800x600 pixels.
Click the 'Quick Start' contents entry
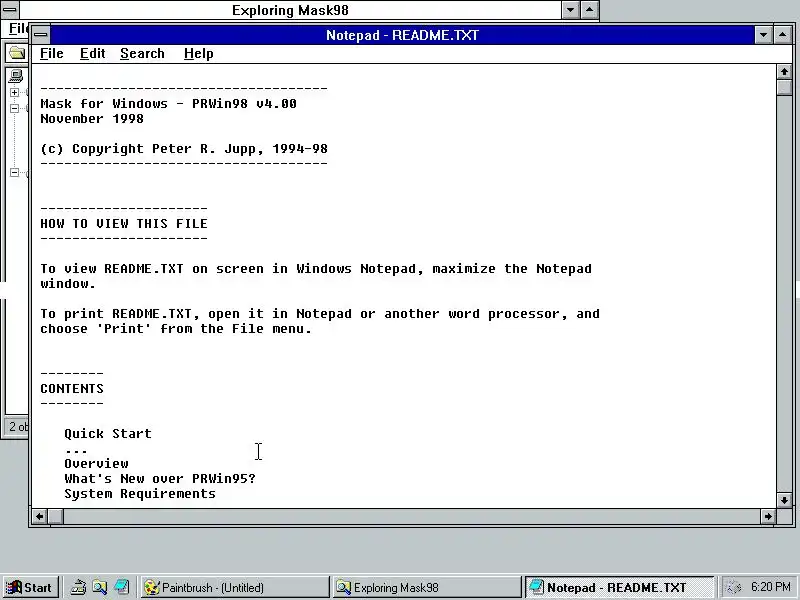[108, 434]
